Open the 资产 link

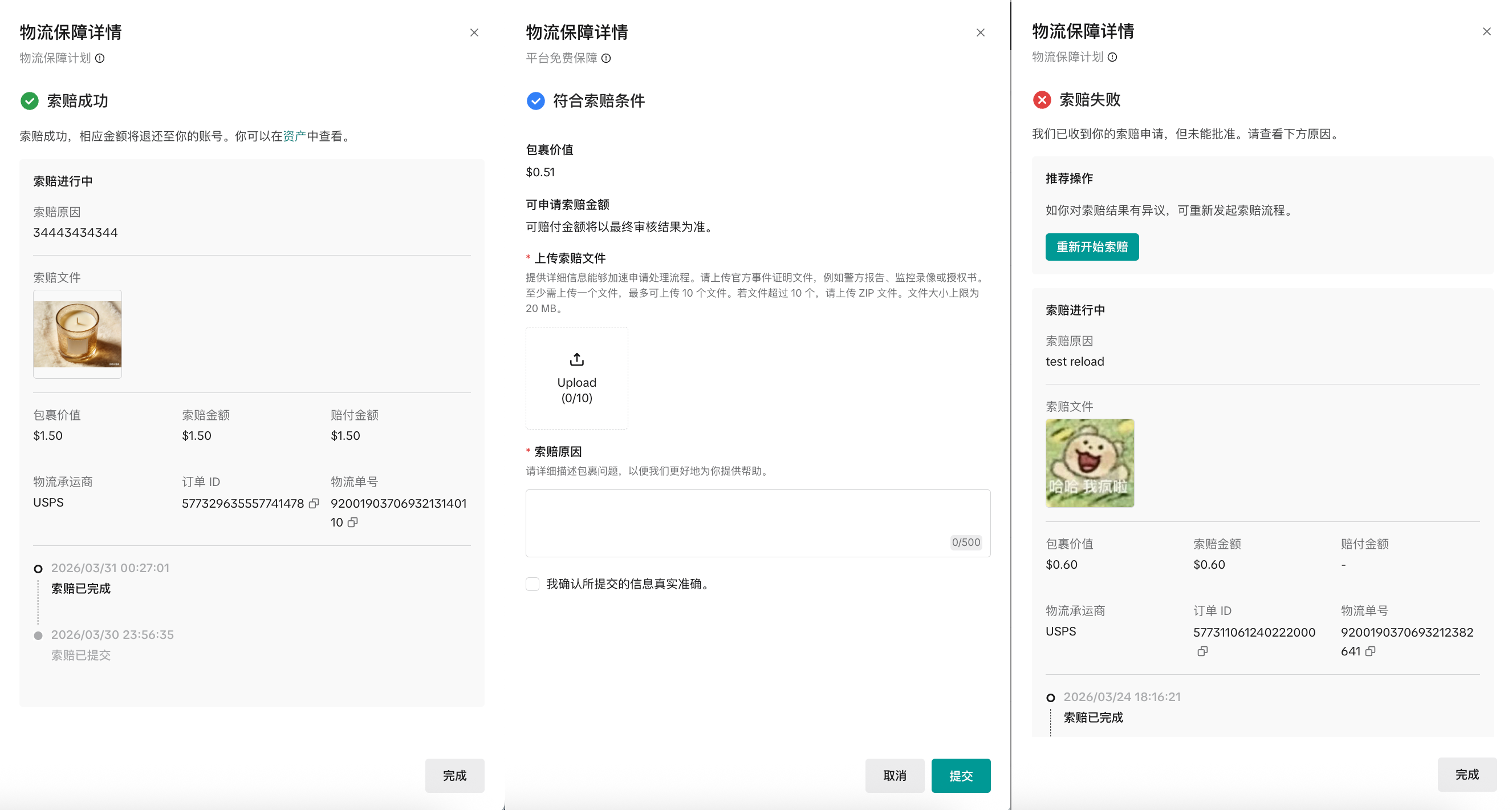click(x=294, y=136)
